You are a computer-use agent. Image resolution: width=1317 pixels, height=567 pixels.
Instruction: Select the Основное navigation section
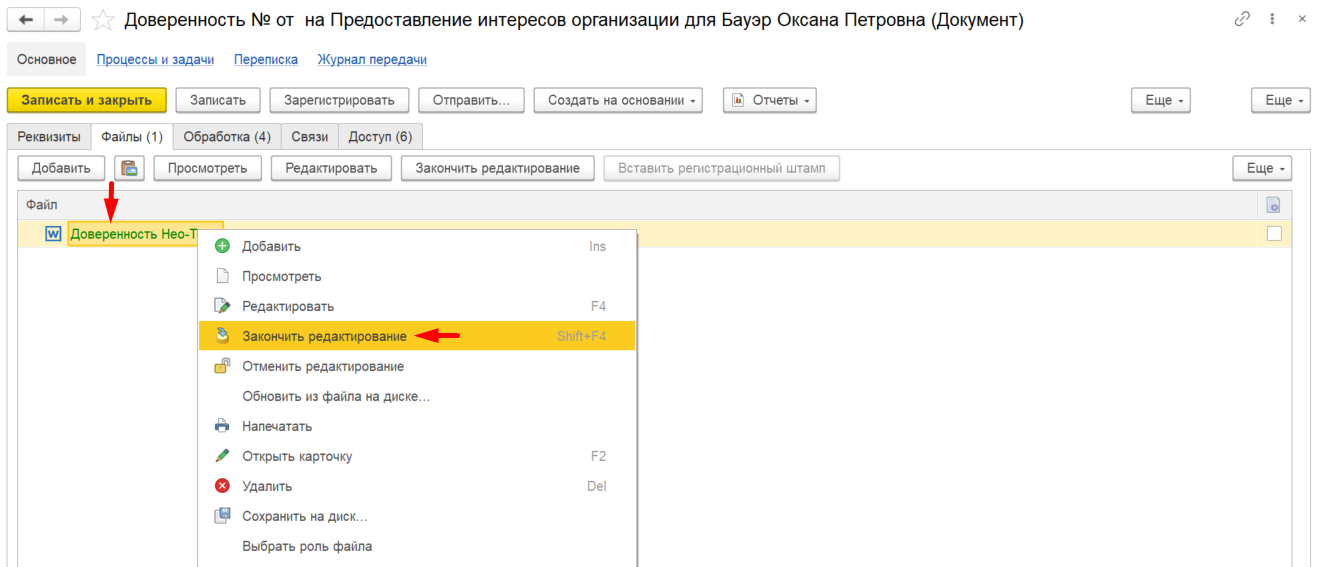click(x=47, y=59)
